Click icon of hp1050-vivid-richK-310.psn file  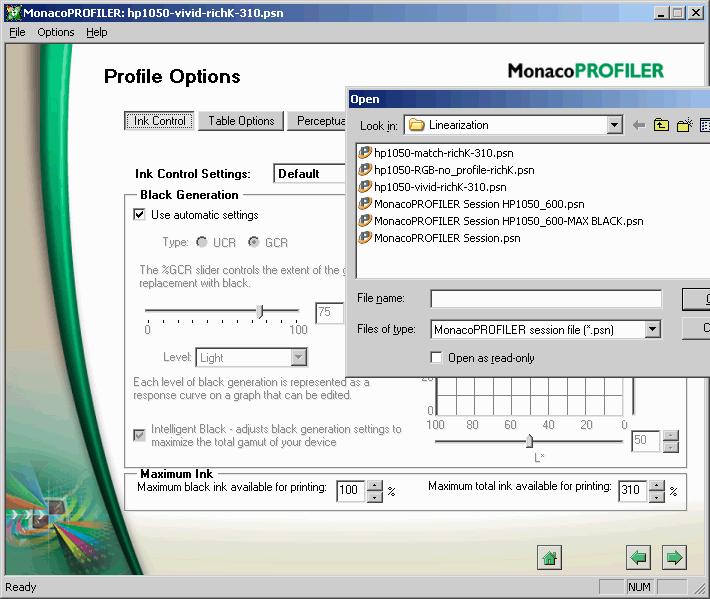pyautogui.click(x=365, y=187)
